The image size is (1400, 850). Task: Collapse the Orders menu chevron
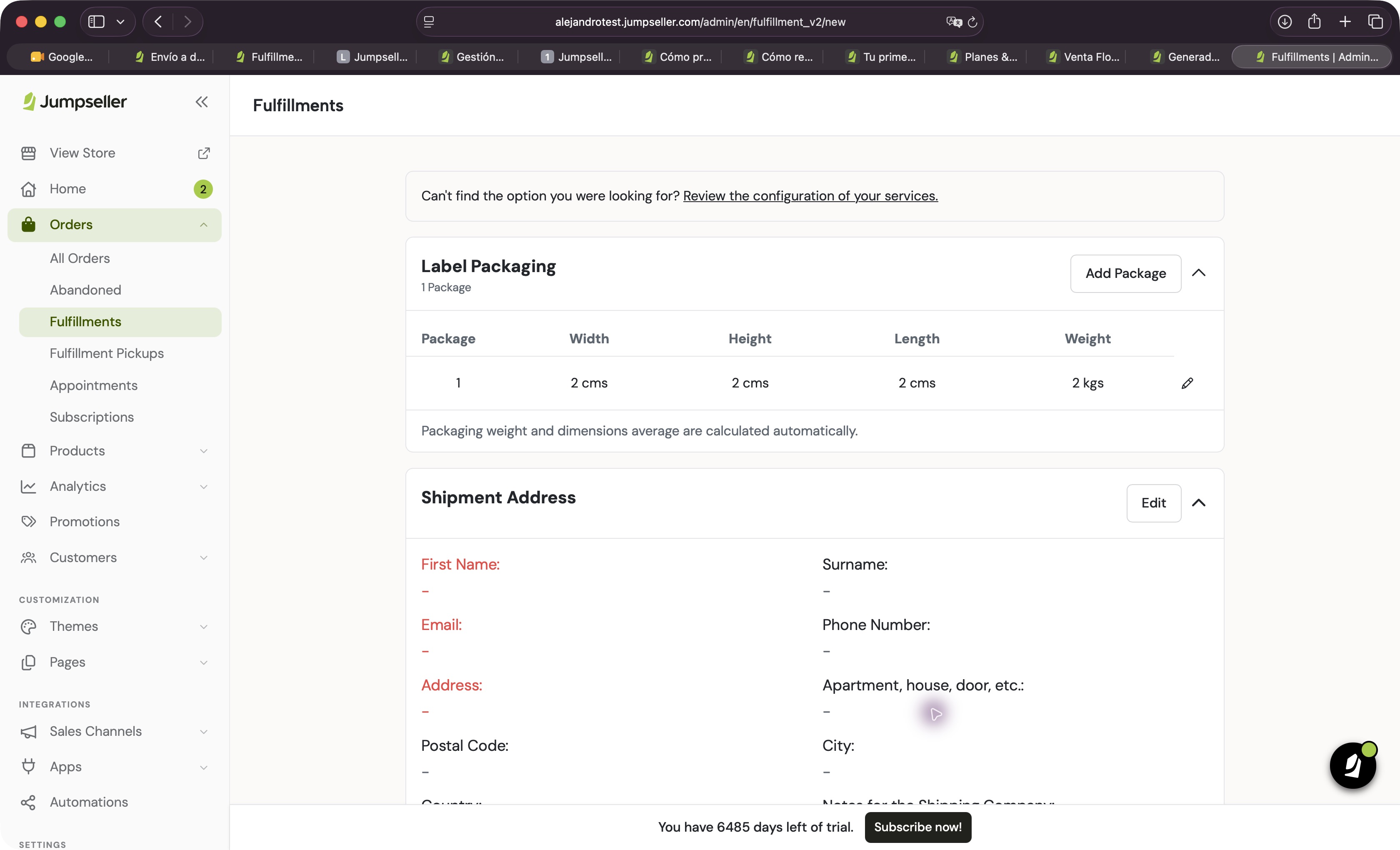point(203,225)
